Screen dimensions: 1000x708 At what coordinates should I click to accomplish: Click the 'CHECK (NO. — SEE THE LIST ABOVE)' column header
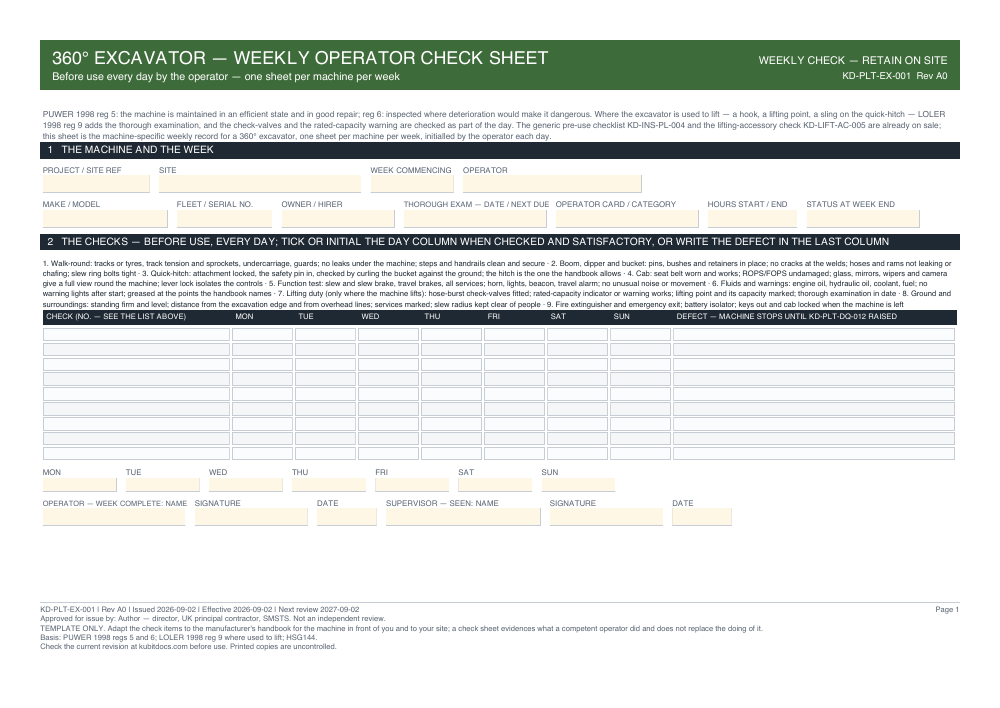pyautogui.click(x=116, y=316)
